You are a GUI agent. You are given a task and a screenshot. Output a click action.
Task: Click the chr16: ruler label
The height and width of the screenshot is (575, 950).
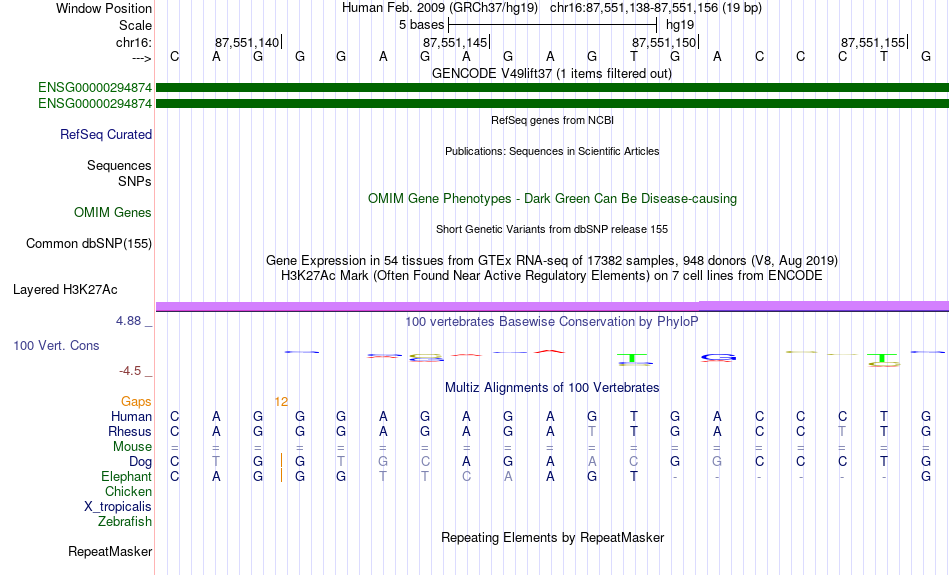click(x=133, y=42)
